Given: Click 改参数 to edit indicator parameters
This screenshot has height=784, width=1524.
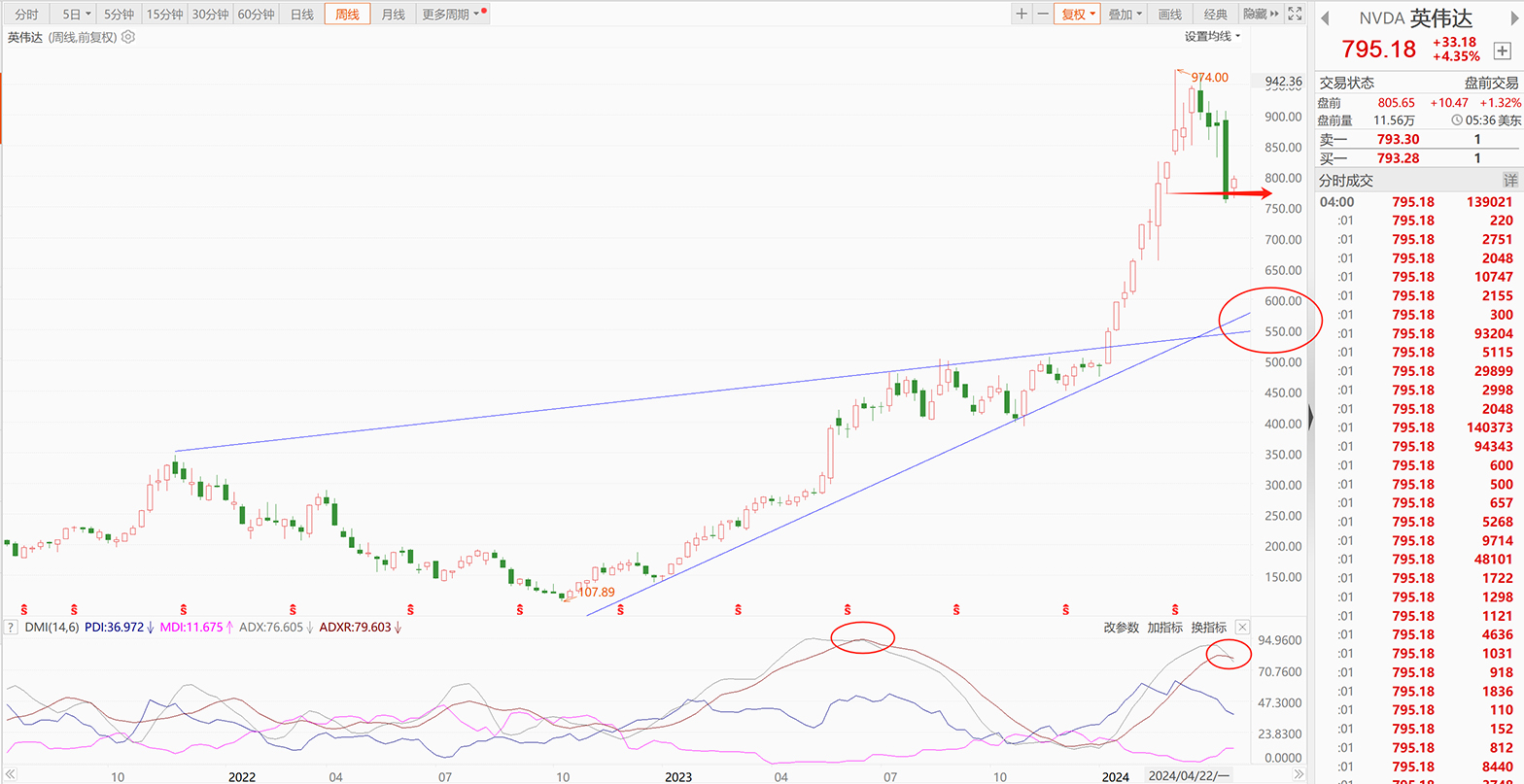Looking at the screenshot, I should 1121,628.
